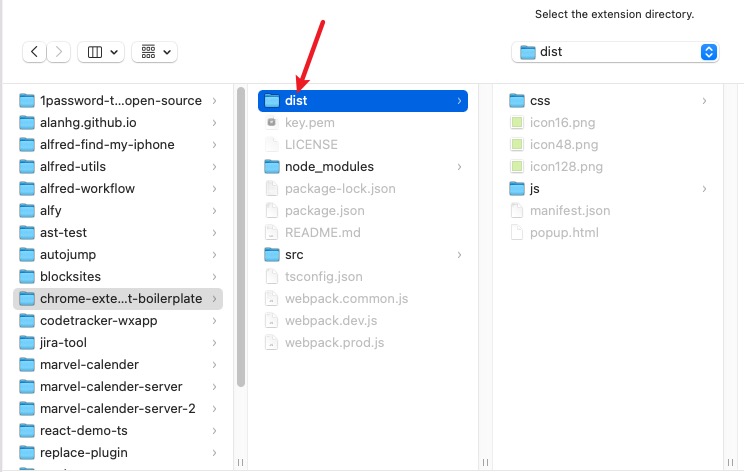744x472 pixels.
Task: Open the item grouping options menu
Action: pos(155,52)
